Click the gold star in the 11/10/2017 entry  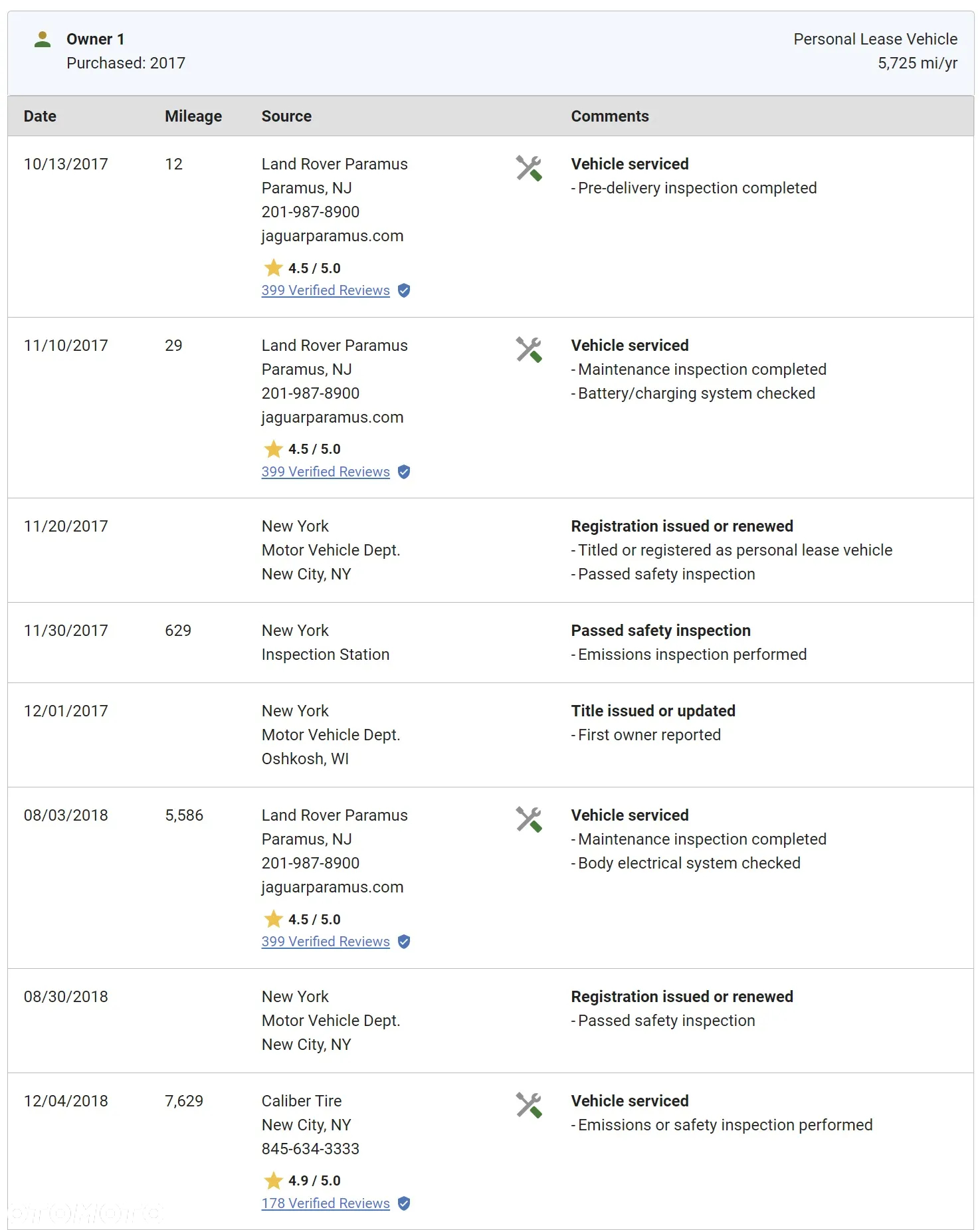[x=273, y=449]
